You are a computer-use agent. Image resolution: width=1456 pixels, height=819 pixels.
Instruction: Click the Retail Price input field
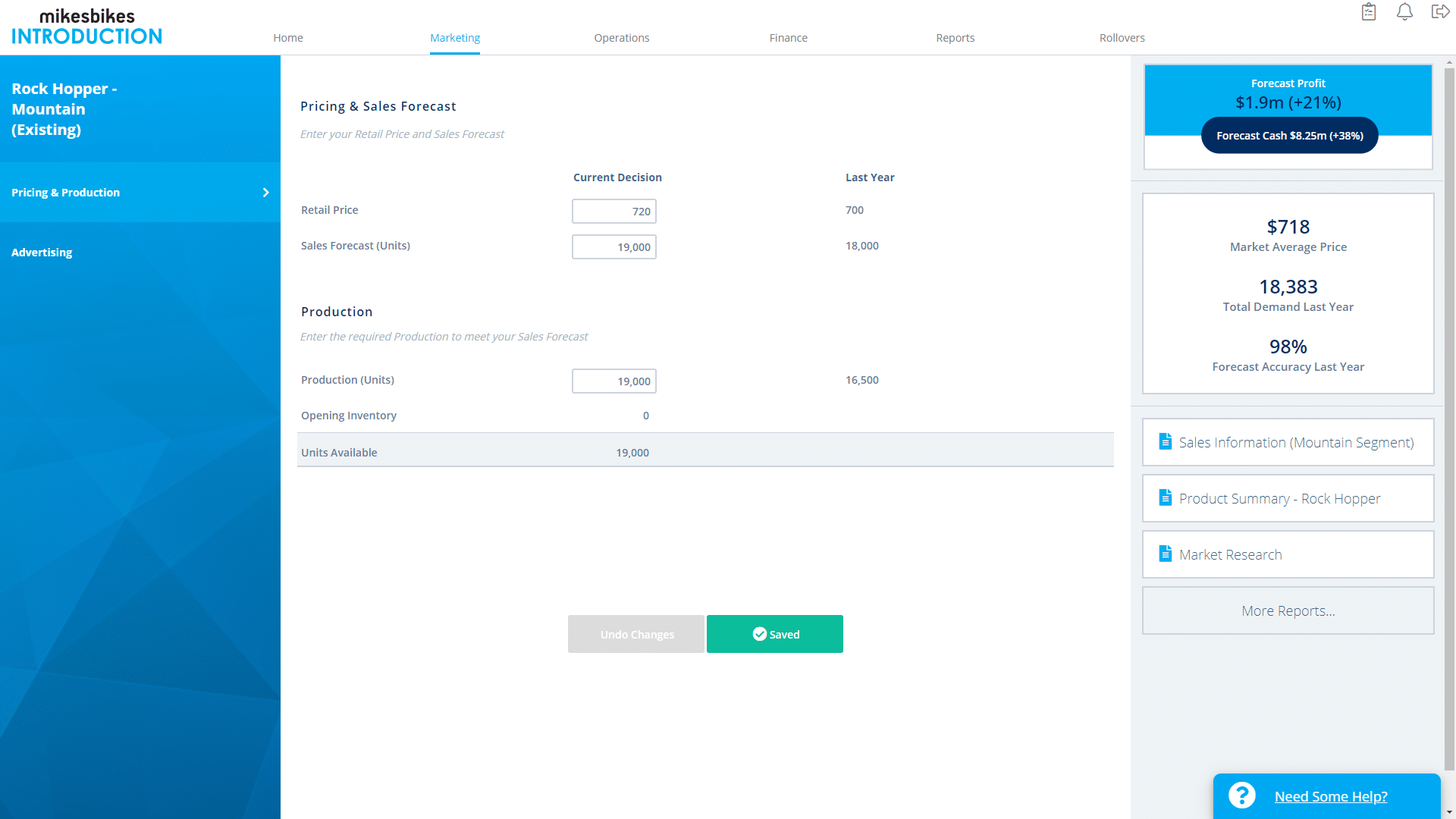[x=613, y=212]
